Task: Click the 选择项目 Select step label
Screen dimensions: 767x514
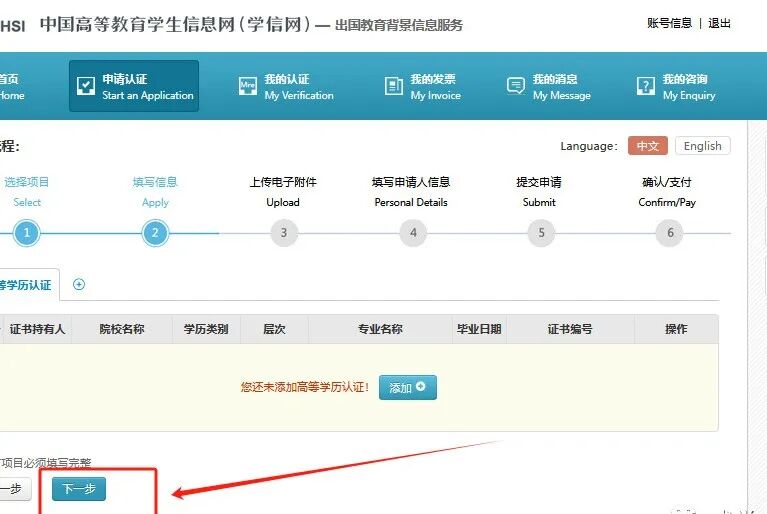Action: click(26, 192)
